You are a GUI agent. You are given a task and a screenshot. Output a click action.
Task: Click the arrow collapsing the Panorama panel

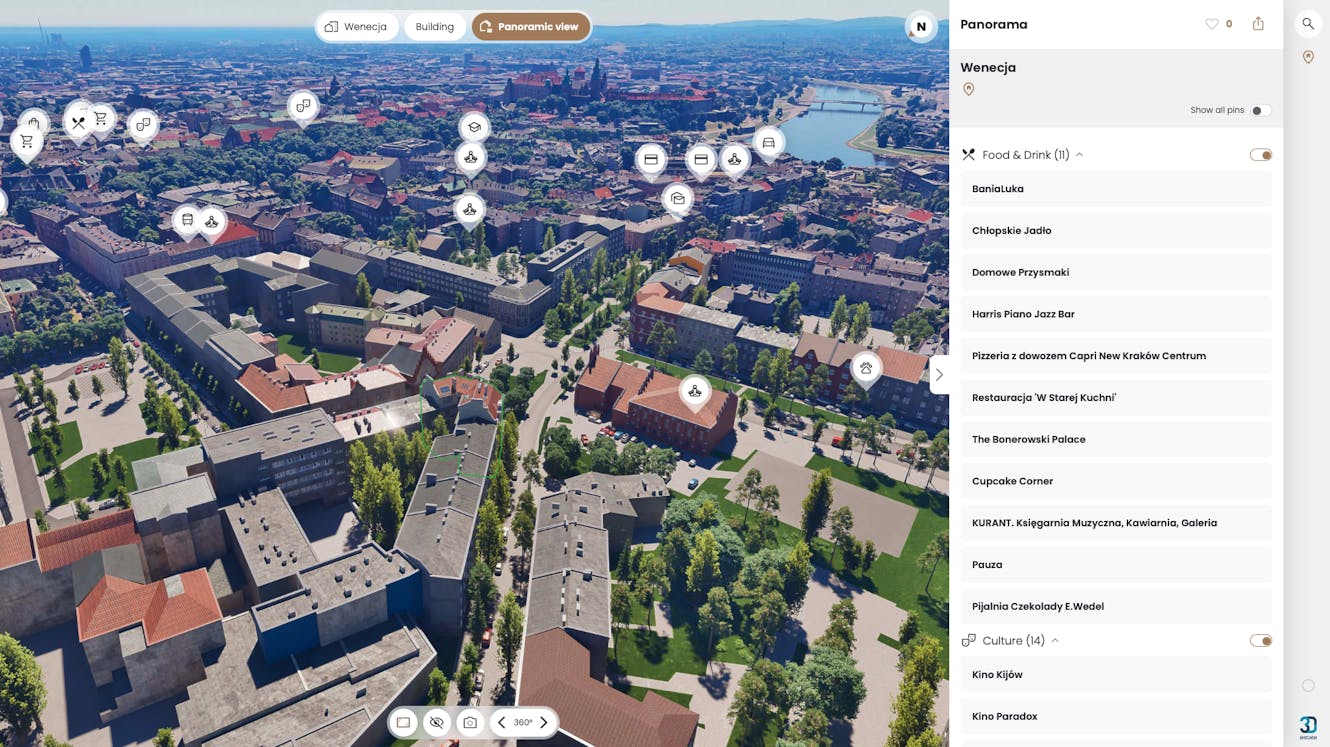[938, 374]
